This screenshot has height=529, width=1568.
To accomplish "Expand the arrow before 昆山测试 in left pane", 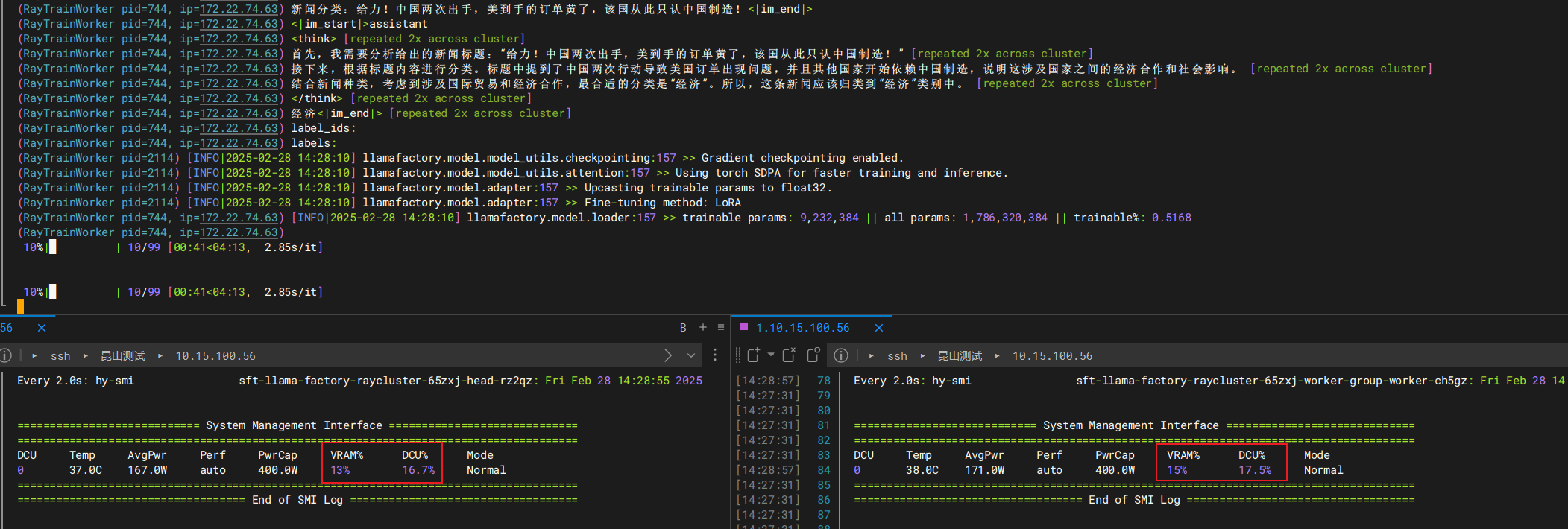I will click(86, 356).
